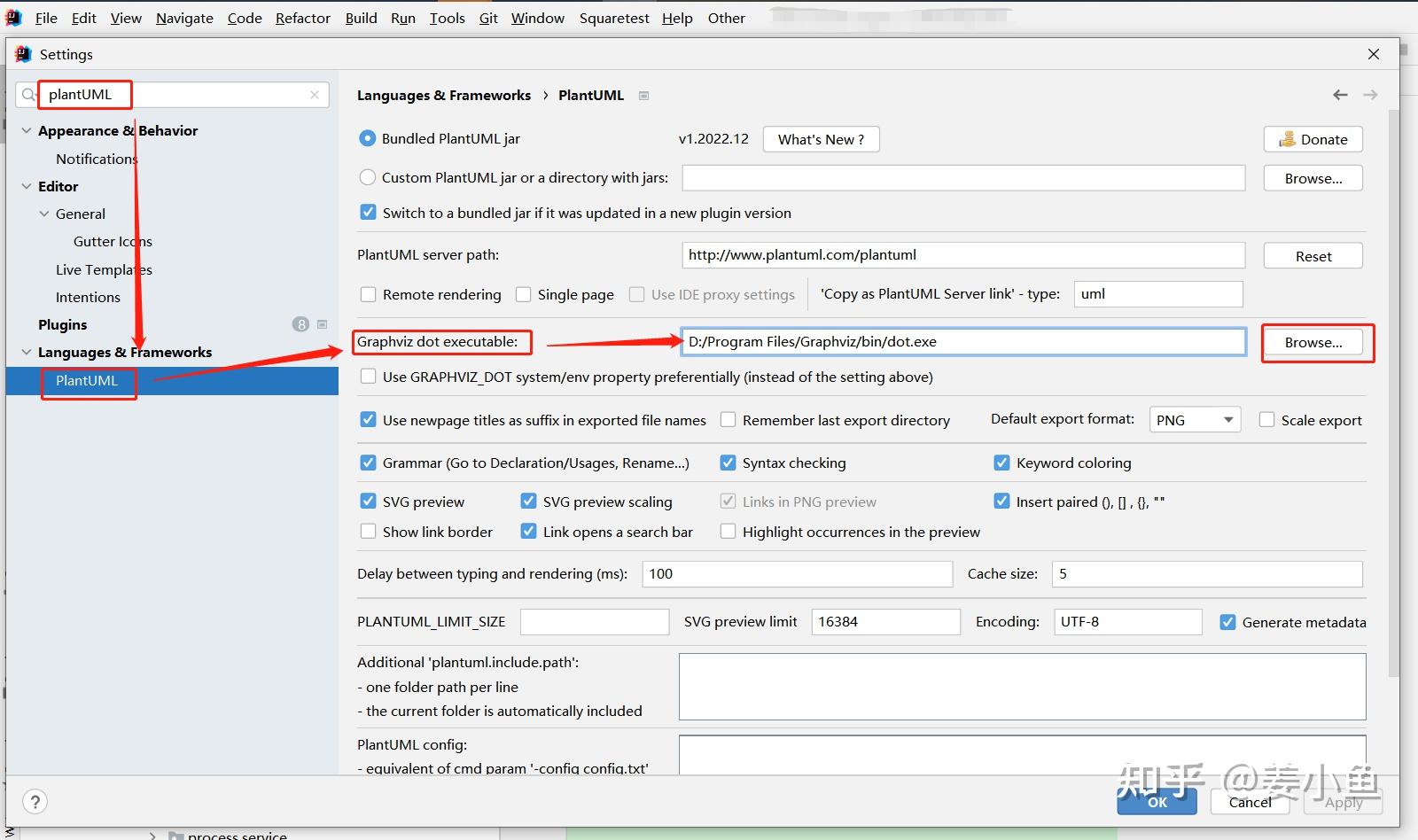Click the settings search input field
This screenshot has width=1418, height=840.
[x=173, y=95]
